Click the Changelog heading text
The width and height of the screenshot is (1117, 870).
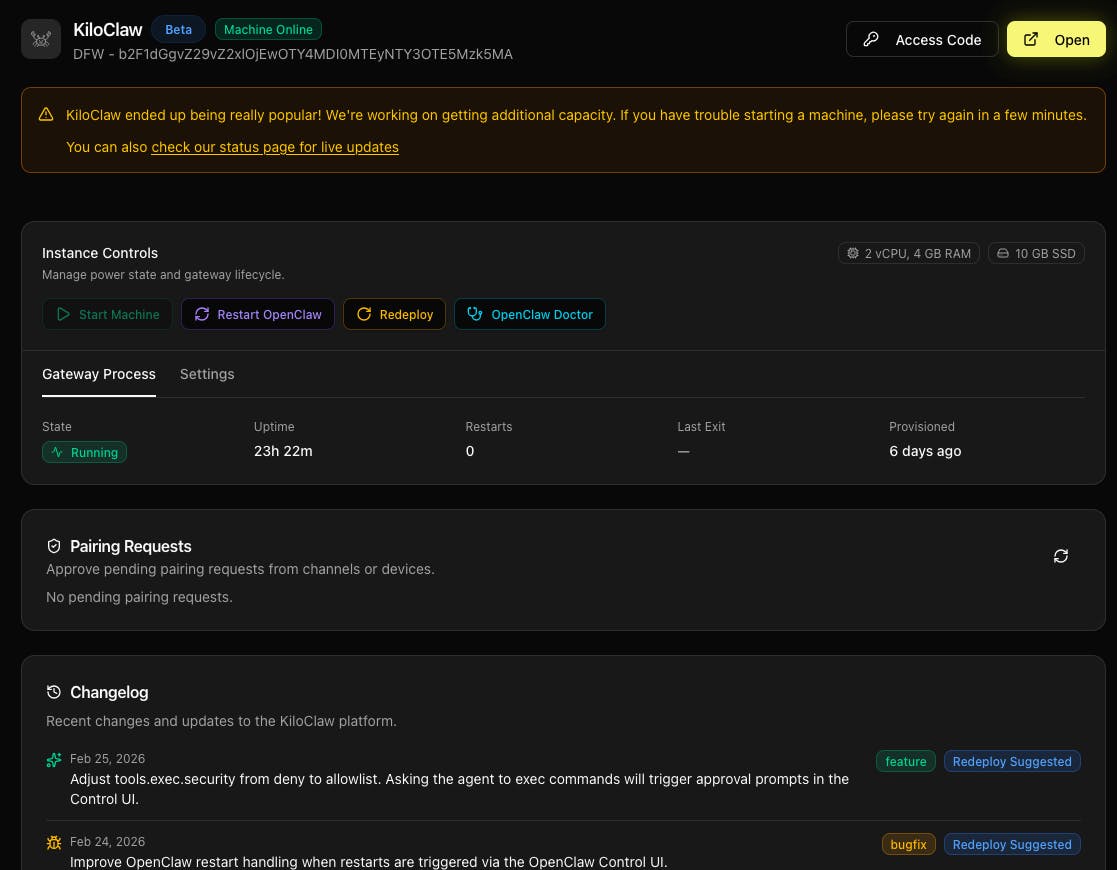[109, 693]
